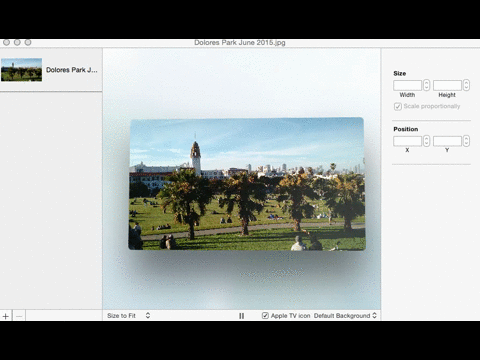Open the Default Background dropdown
Image resolution: width=480 pixels, height=360 pixels.
[345, 315]
